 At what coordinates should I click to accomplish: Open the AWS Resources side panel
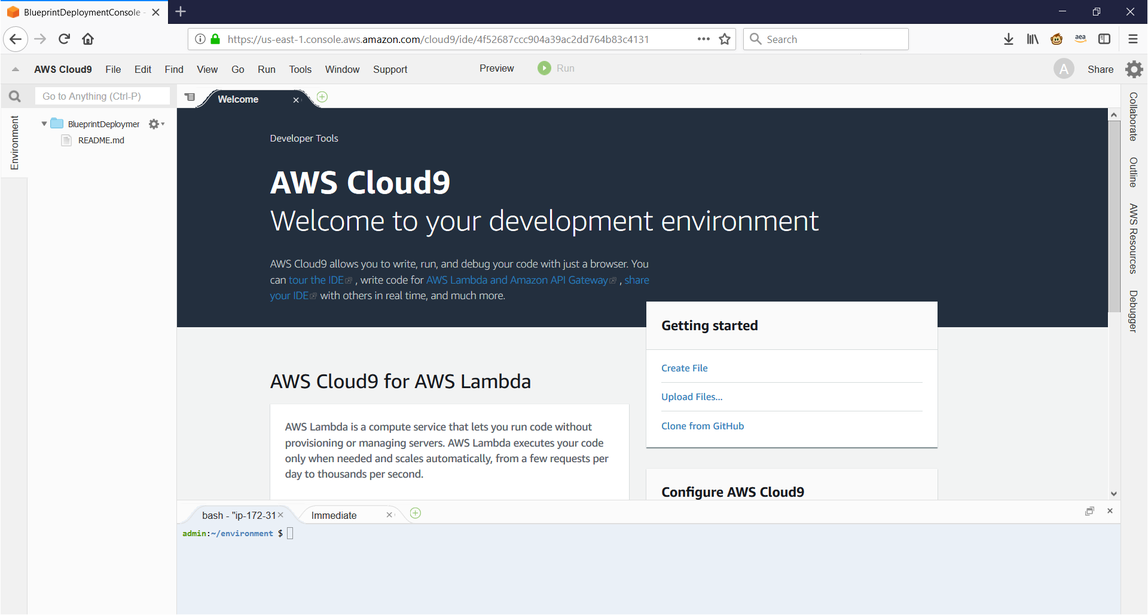1133,239
